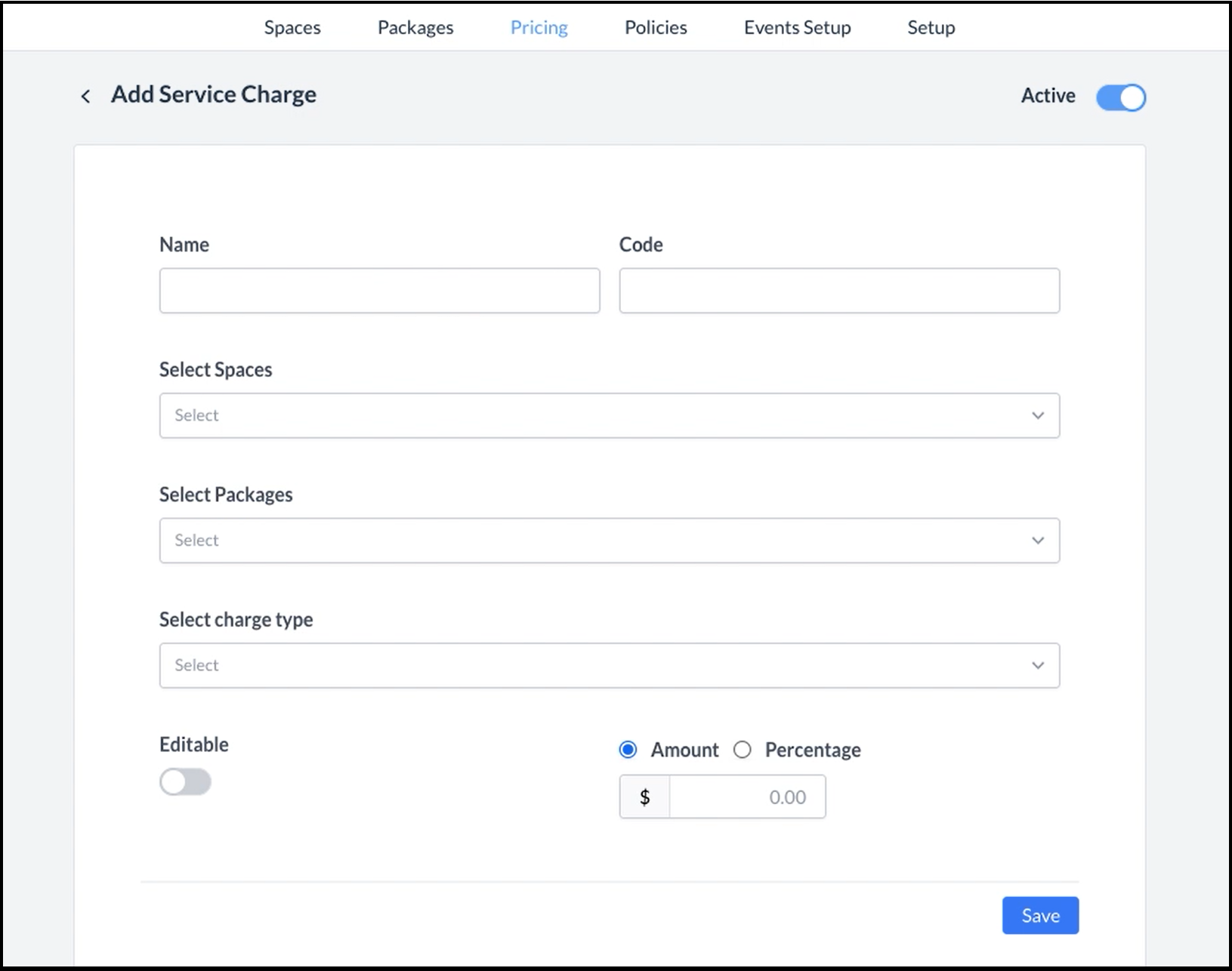The width and height of the screenshot is (1232, 971).
Task: Click the dollar sign currency icon
Action: pos(644,797)
